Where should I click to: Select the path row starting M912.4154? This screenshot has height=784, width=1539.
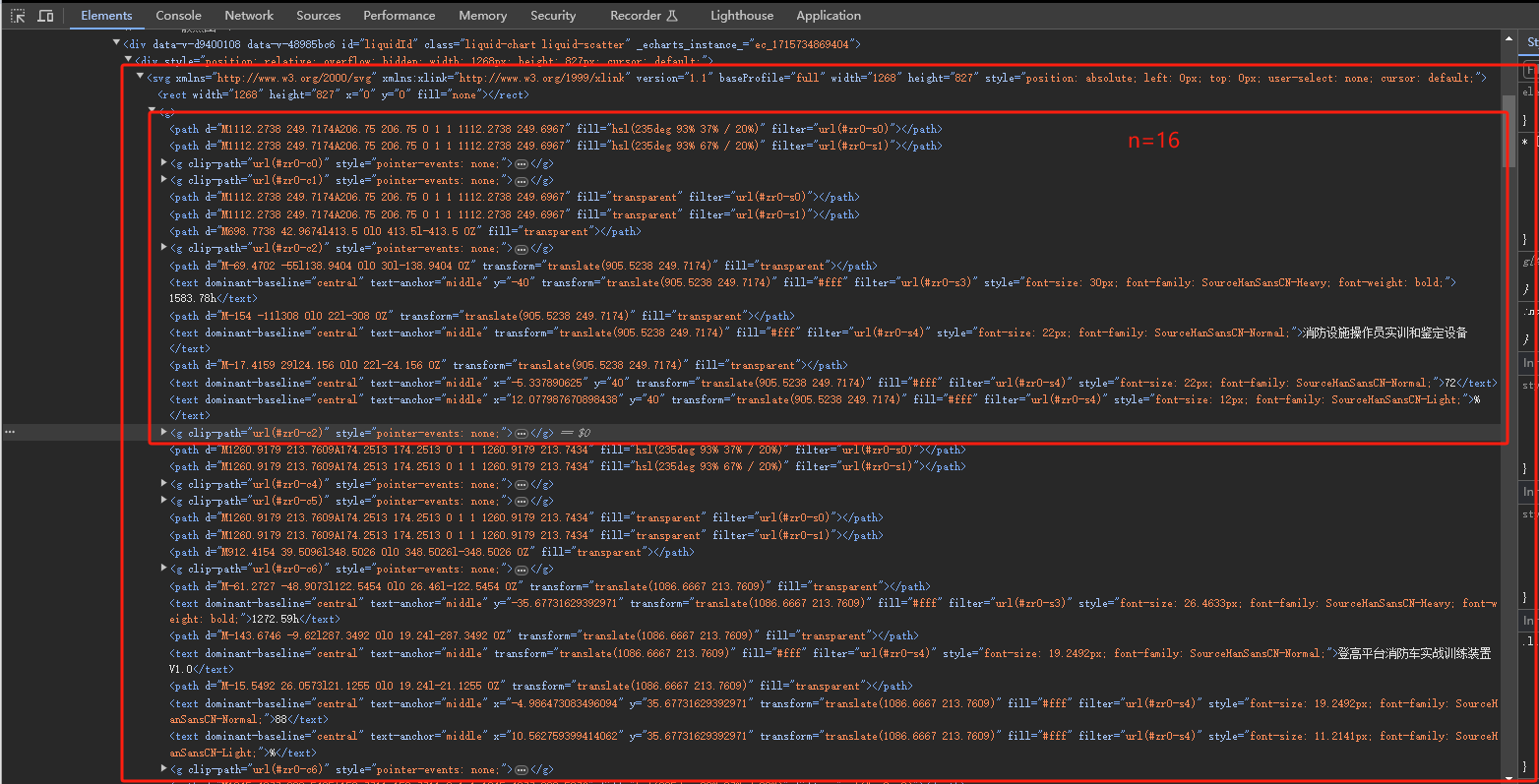431,552
